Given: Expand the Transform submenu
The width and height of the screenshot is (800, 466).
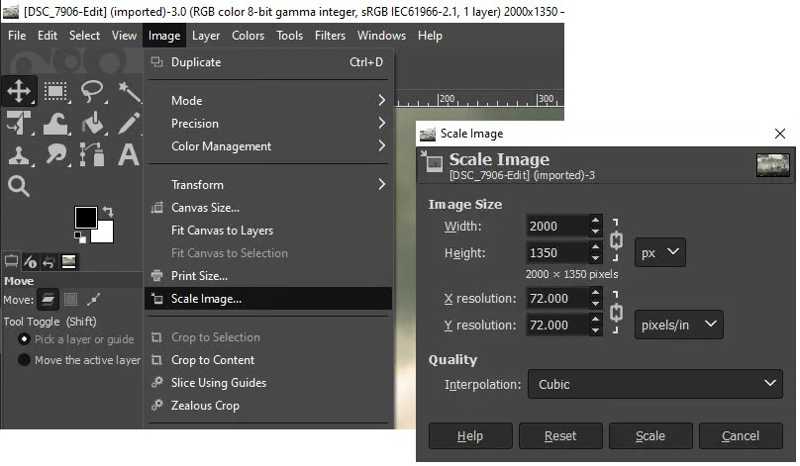Looking at the screenshot, I should (x=268, y=184).
